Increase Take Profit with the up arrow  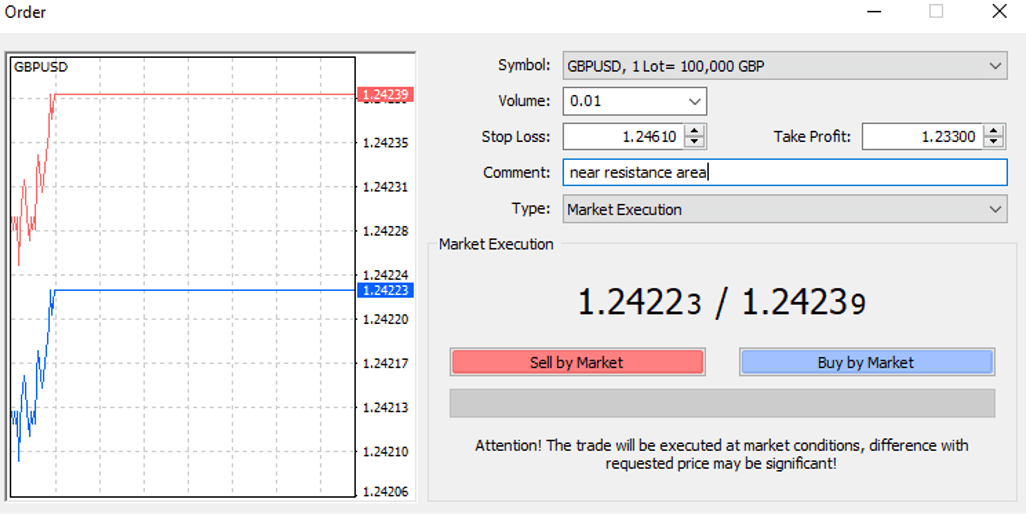pyautogui.click(x=994, y=130)
